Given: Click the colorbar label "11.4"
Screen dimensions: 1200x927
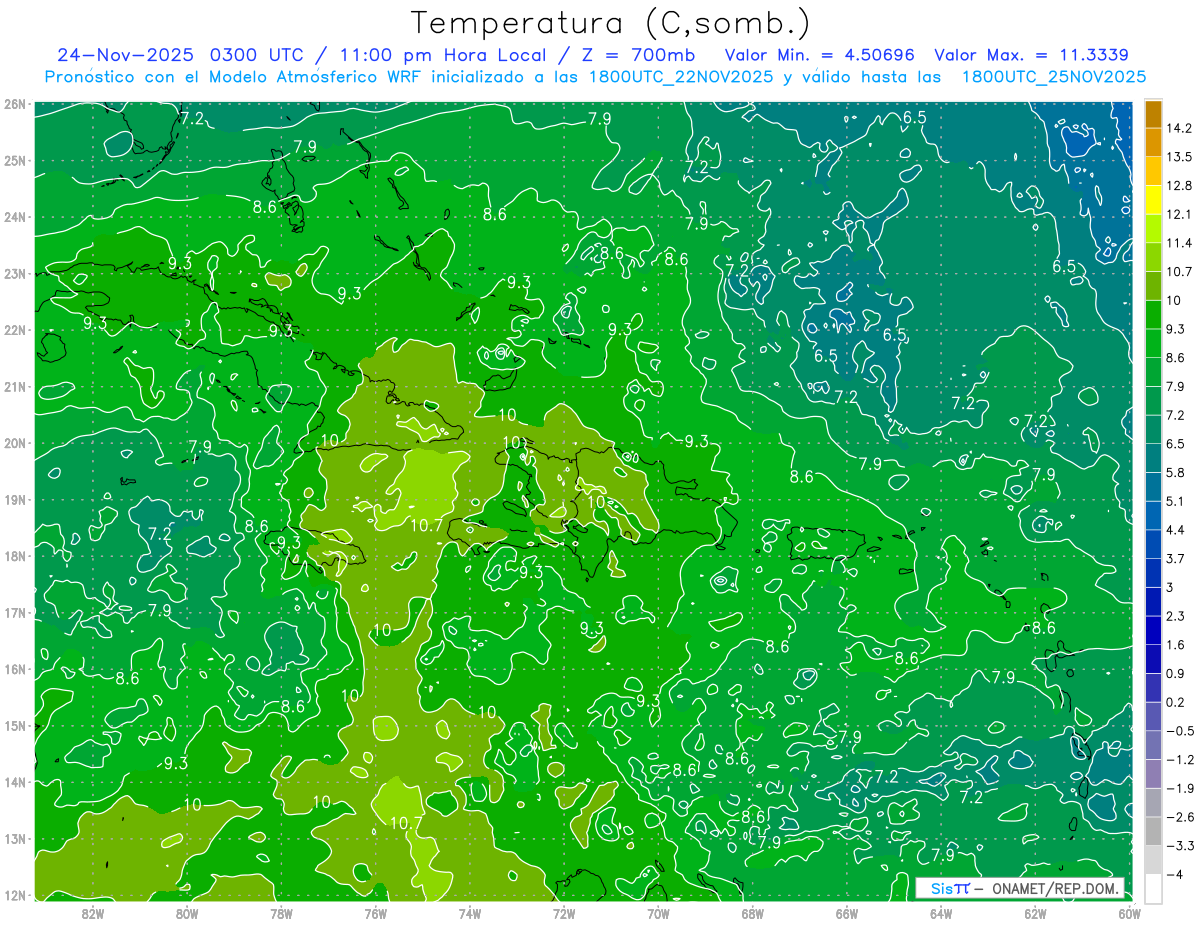Looking at the screenshot, I should tap(1179, 243).
